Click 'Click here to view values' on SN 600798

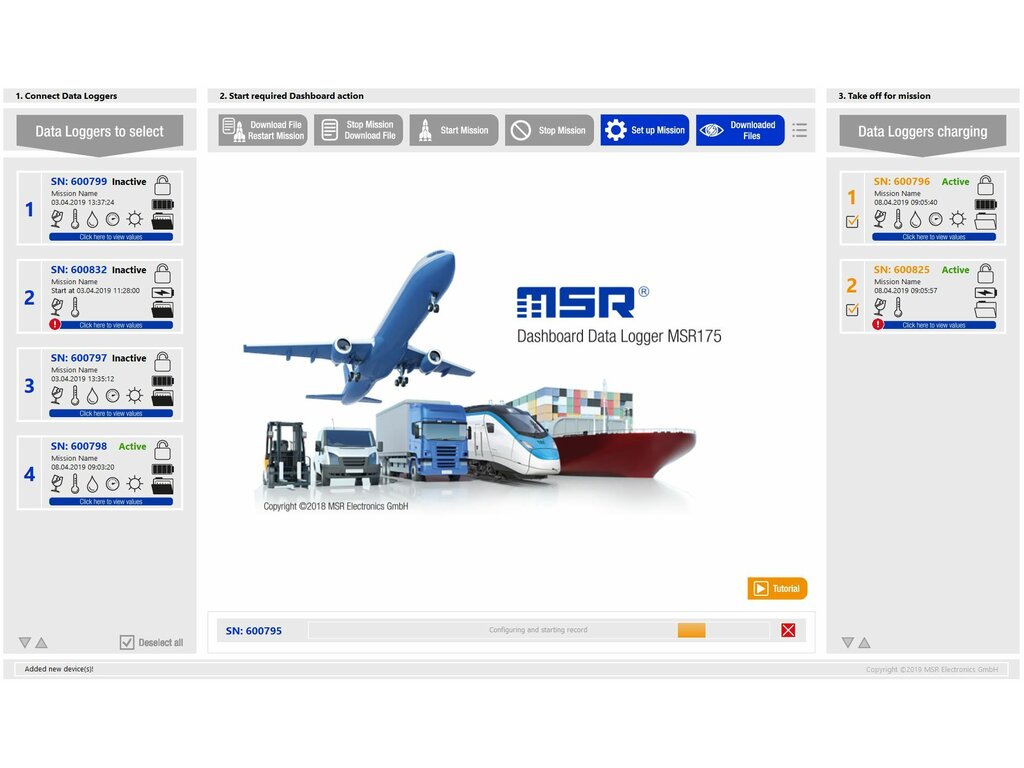pyautogui.click(x=111, y=502)
